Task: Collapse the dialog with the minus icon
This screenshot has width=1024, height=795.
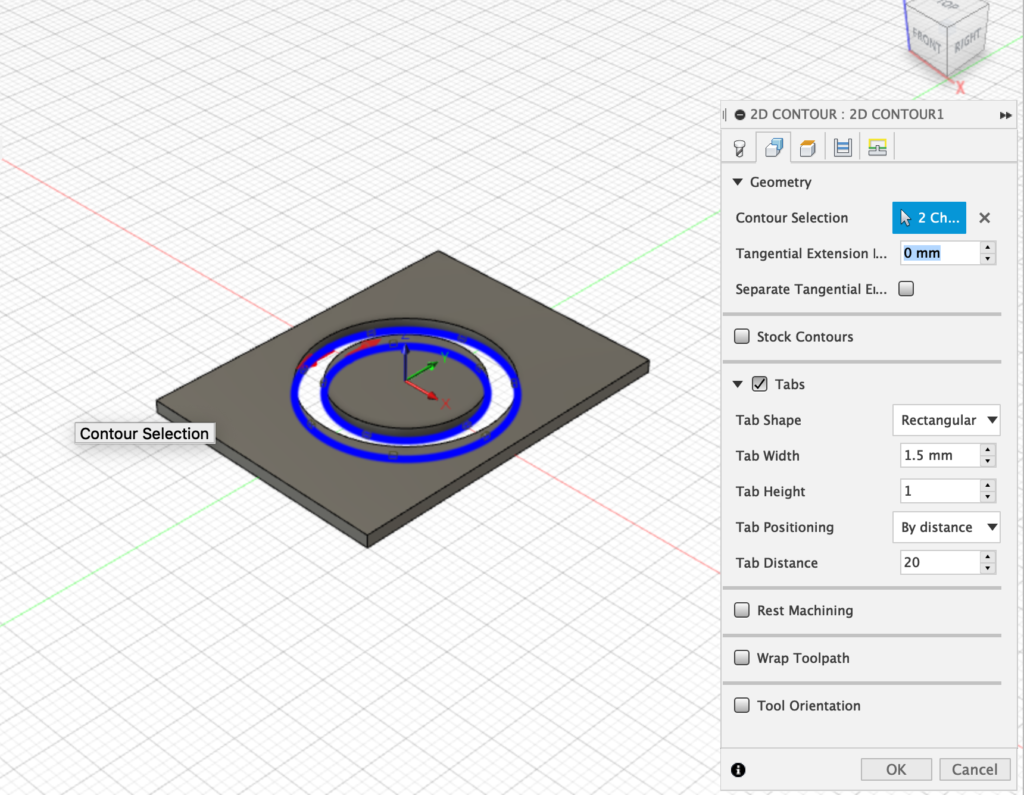Action: tap(739, 115)
